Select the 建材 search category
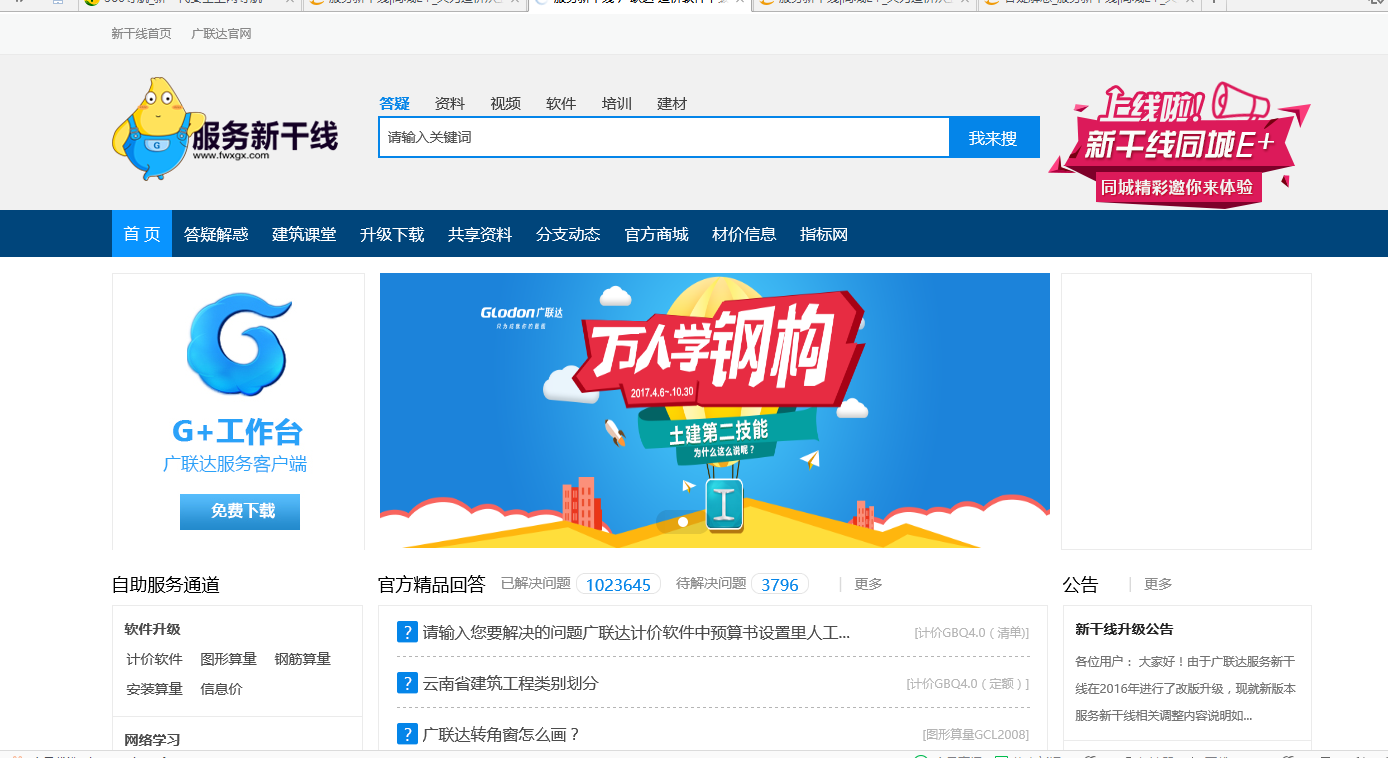The height and width of the screenshot is (758, 1388). point(672,103)
